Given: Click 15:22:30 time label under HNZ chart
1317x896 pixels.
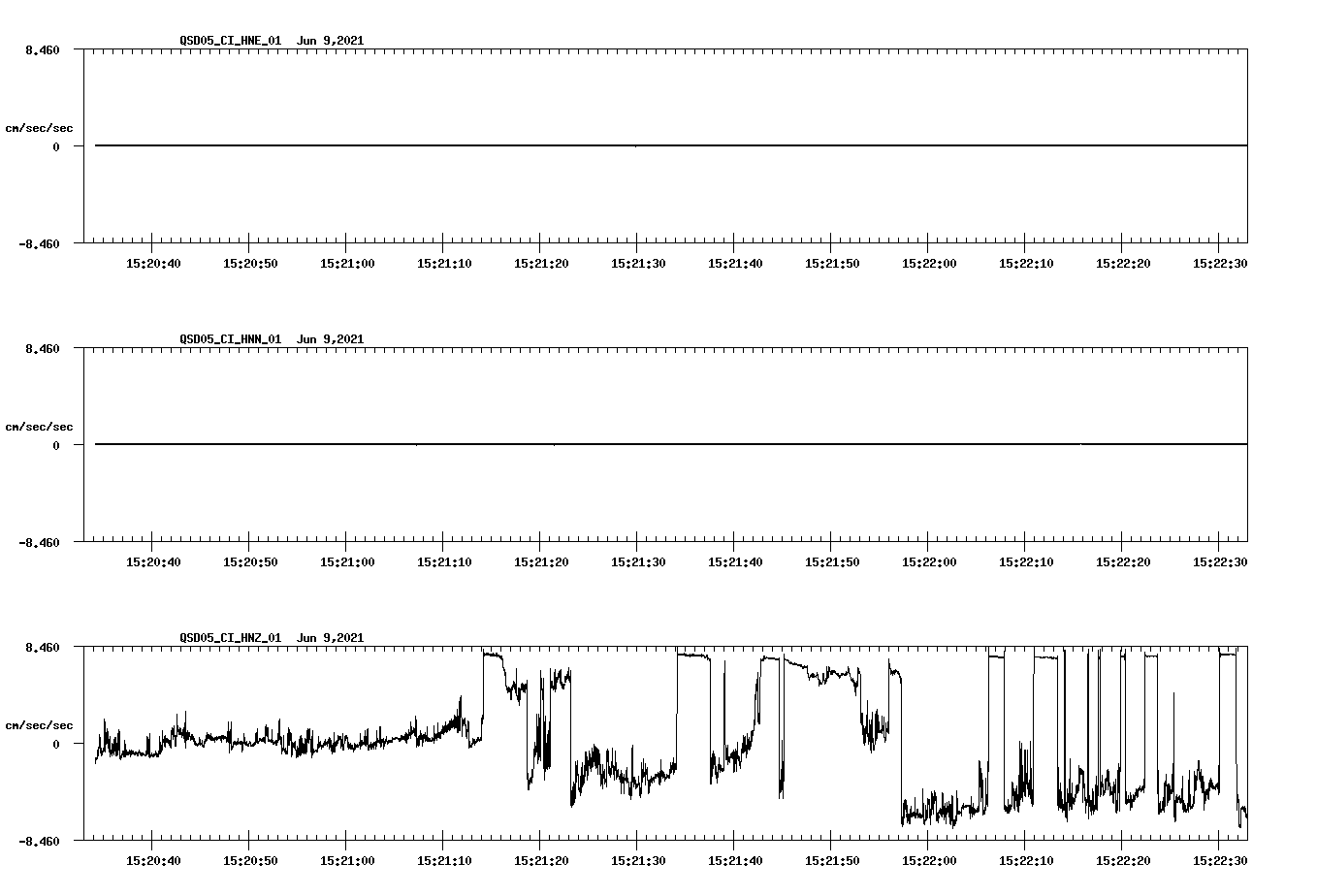Looking at the screenshot, I should (x=1220, y=860).
